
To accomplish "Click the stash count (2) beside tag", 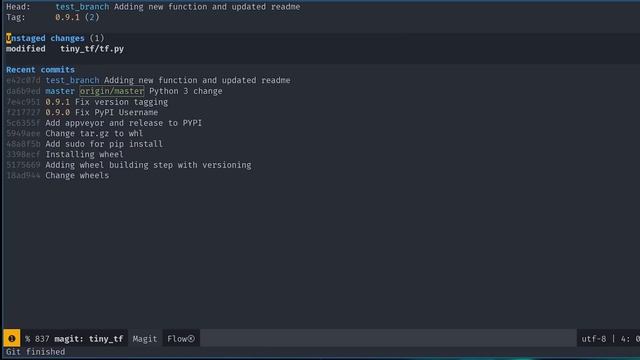I will point(92,17).
